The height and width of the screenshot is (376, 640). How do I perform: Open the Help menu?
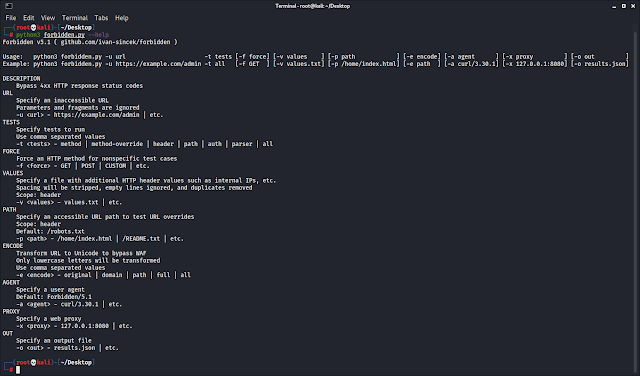pos(122,18)
